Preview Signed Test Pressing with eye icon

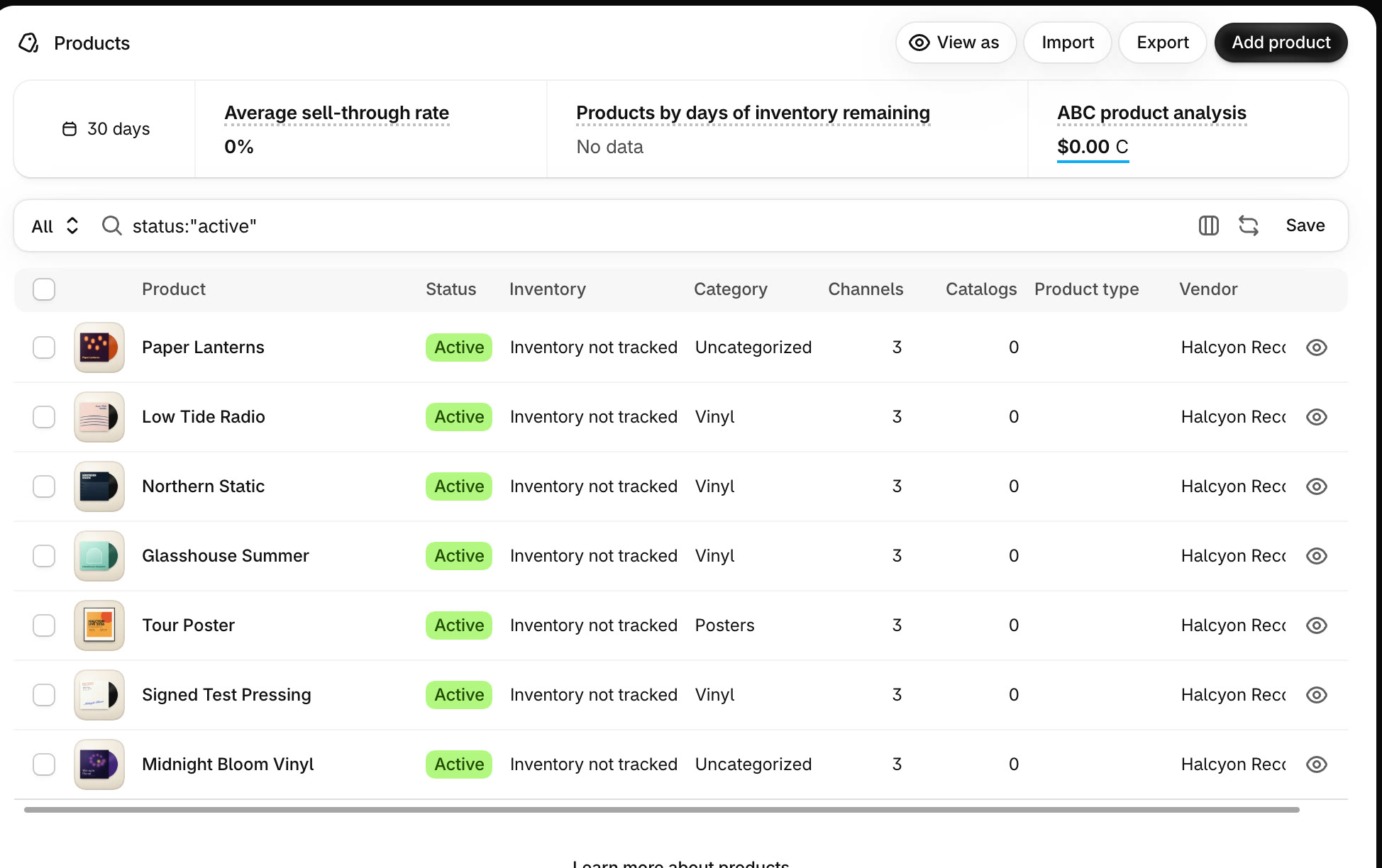point(1317,695)
